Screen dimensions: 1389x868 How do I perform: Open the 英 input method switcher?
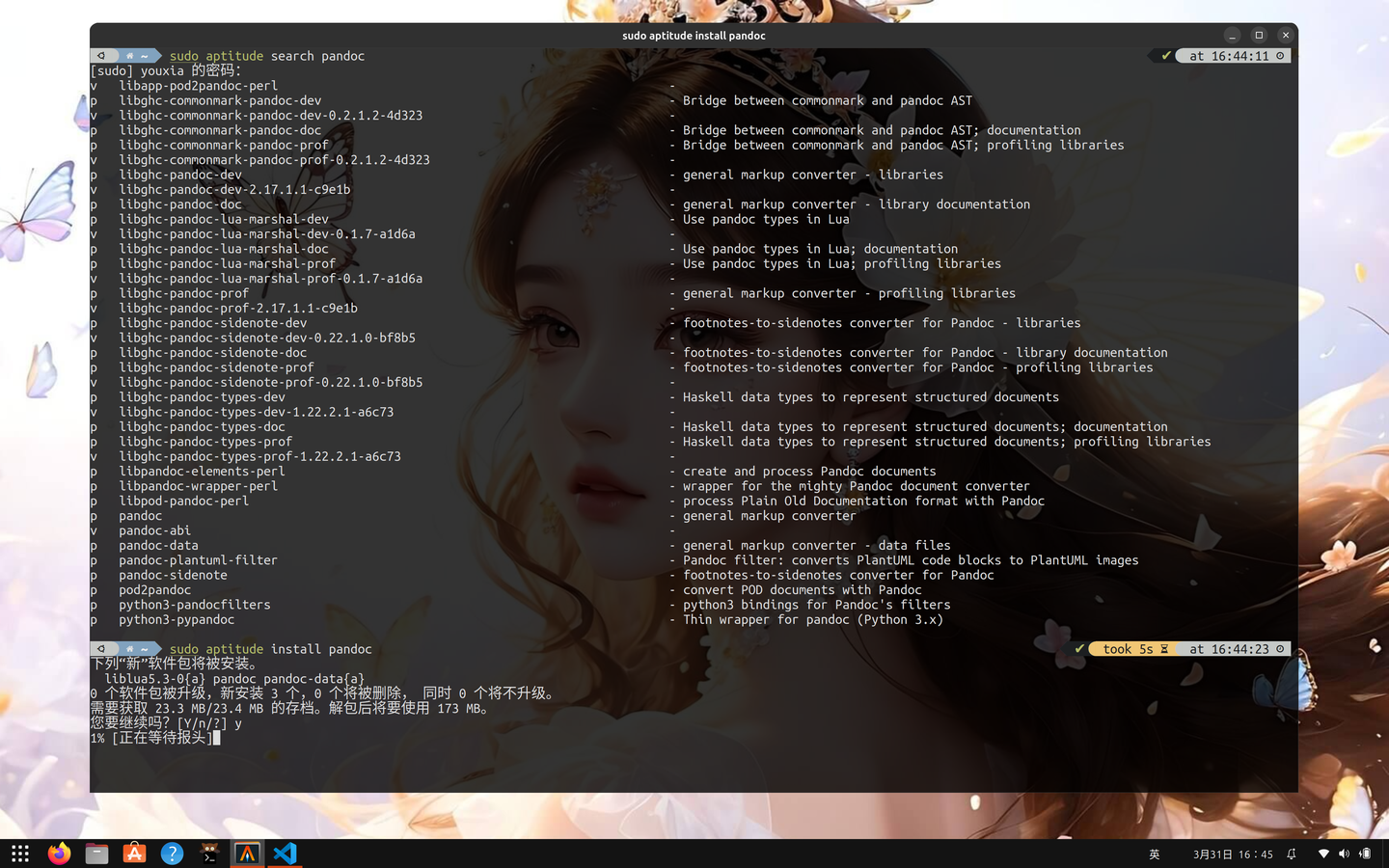[x=1154, y=854]
